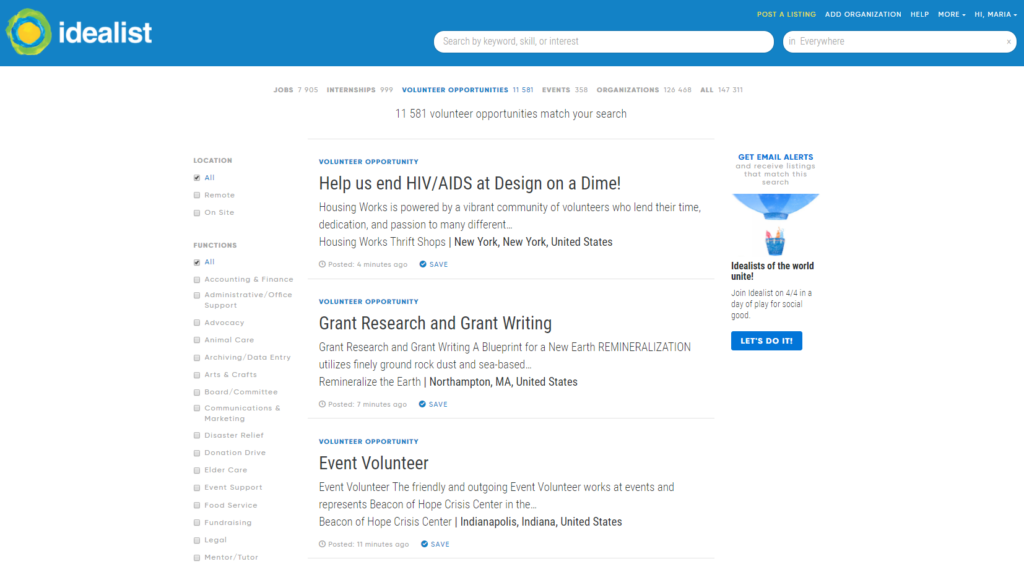The image size is (1024, 564).
Task: Click the save checkmark icon for the HIV/AIDS listing
Action: pyautogui.click(x=423, y=264)
